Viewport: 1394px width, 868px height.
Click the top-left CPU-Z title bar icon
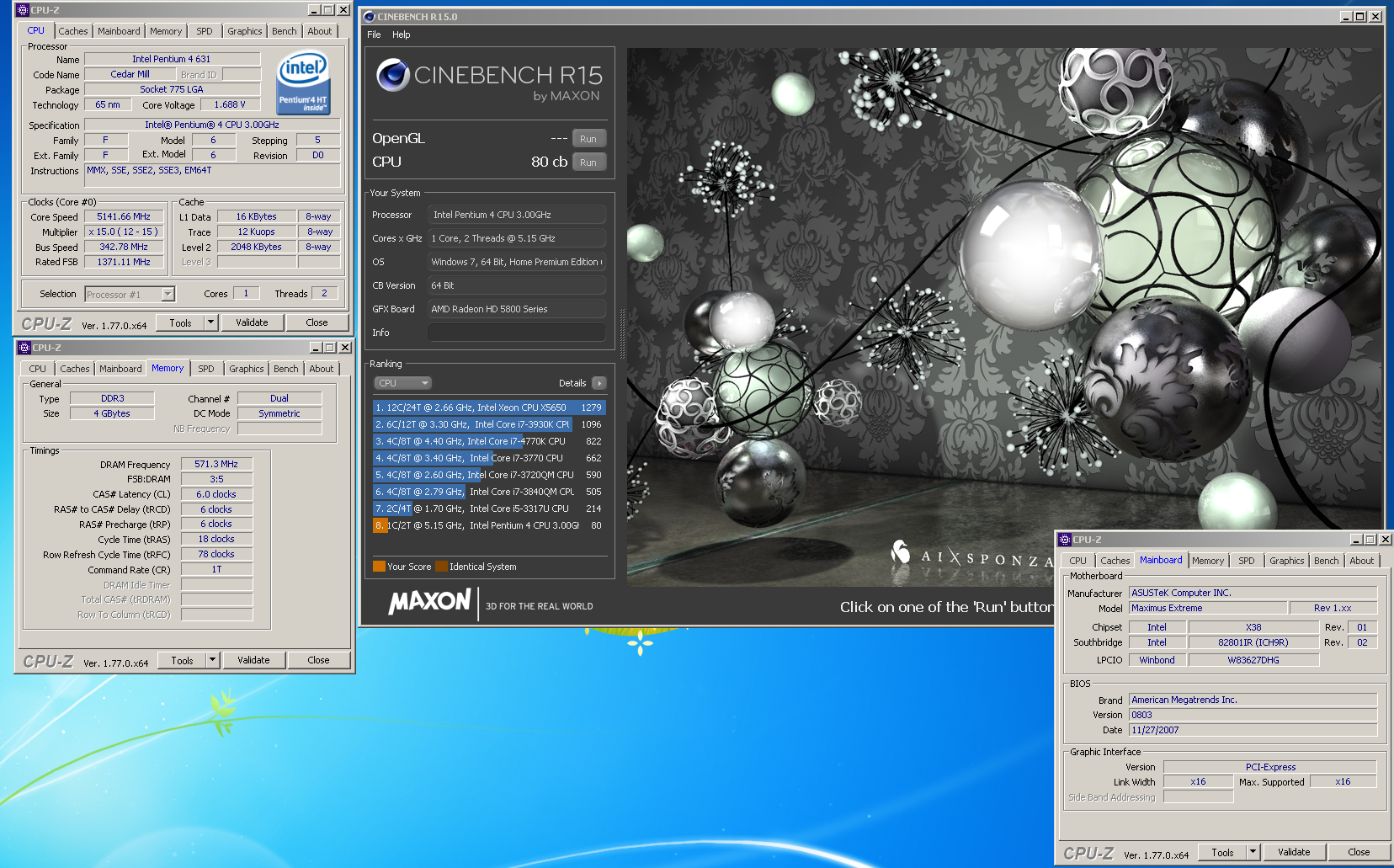coord(23,10)
